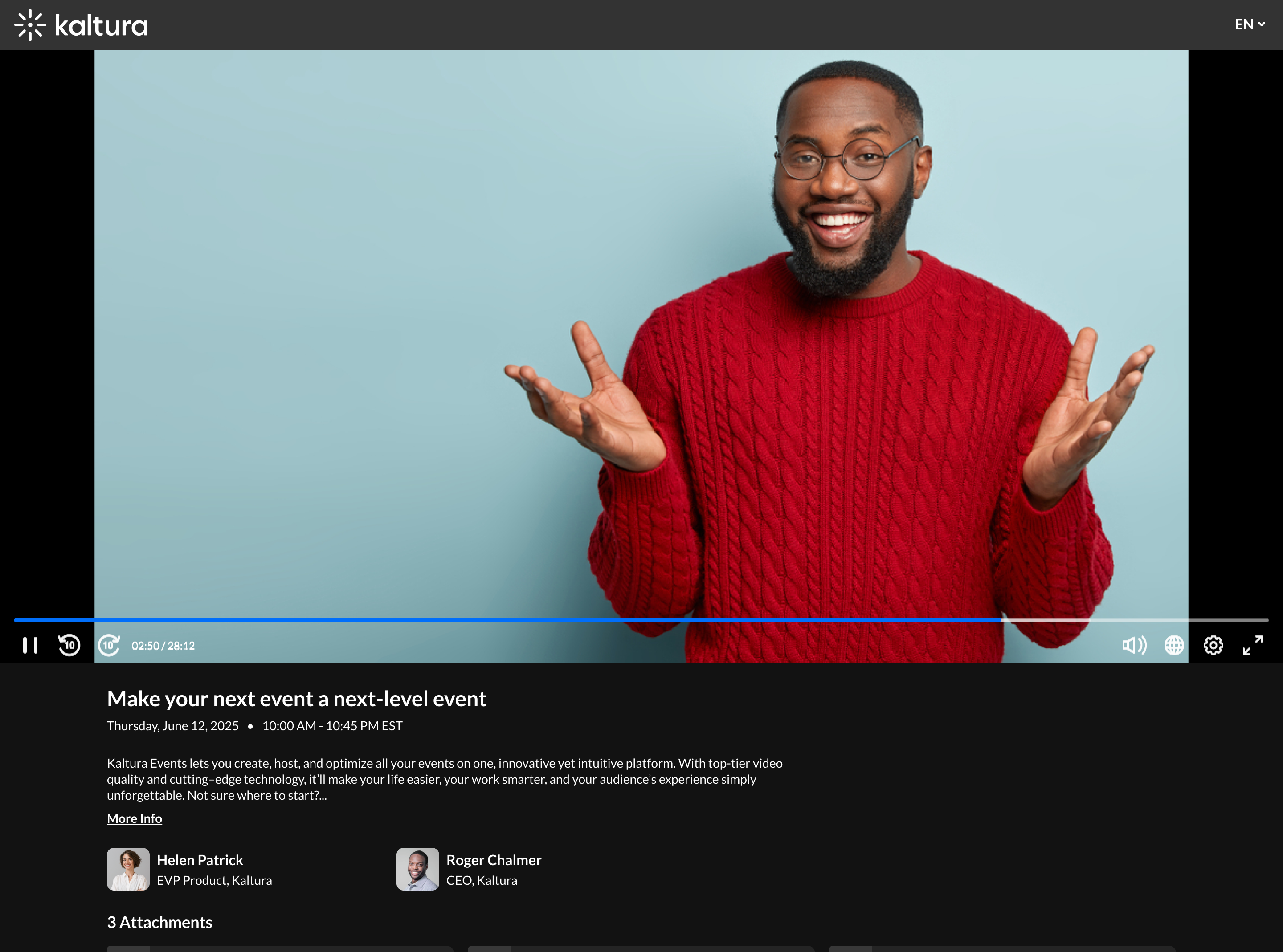This screenshot has width=1283, height=952.
Task: Expand the EN chevron arrow
Action: (1262, 25)
